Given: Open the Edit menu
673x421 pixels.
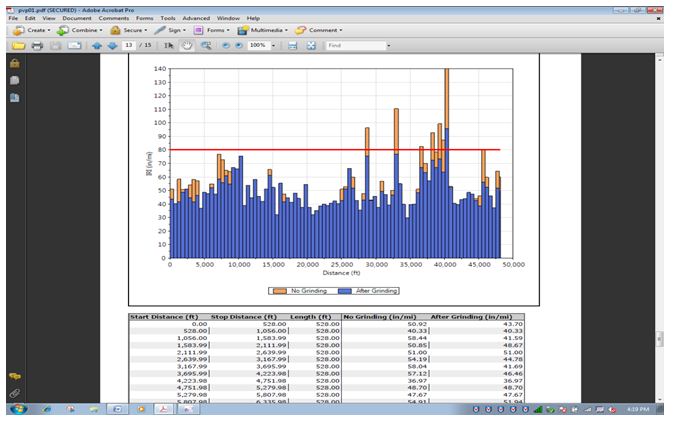Looking at the screenshot, I should (30, 18).
